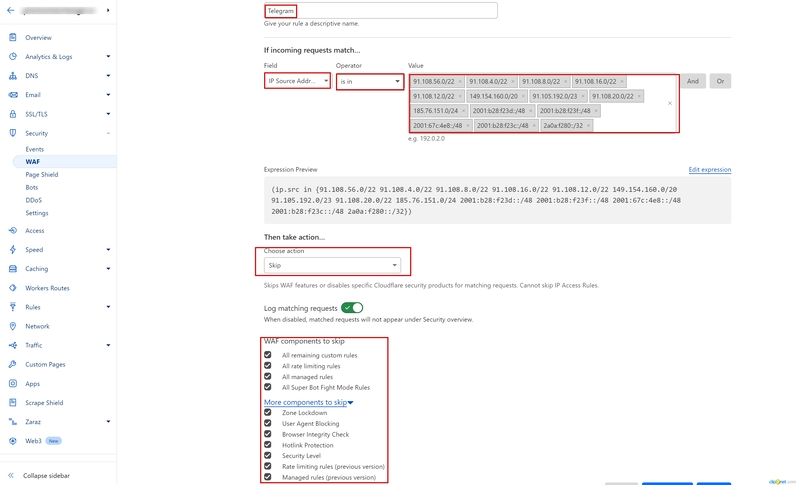Uncheck Rate limiting rules (previous version)

click(268, 466)
